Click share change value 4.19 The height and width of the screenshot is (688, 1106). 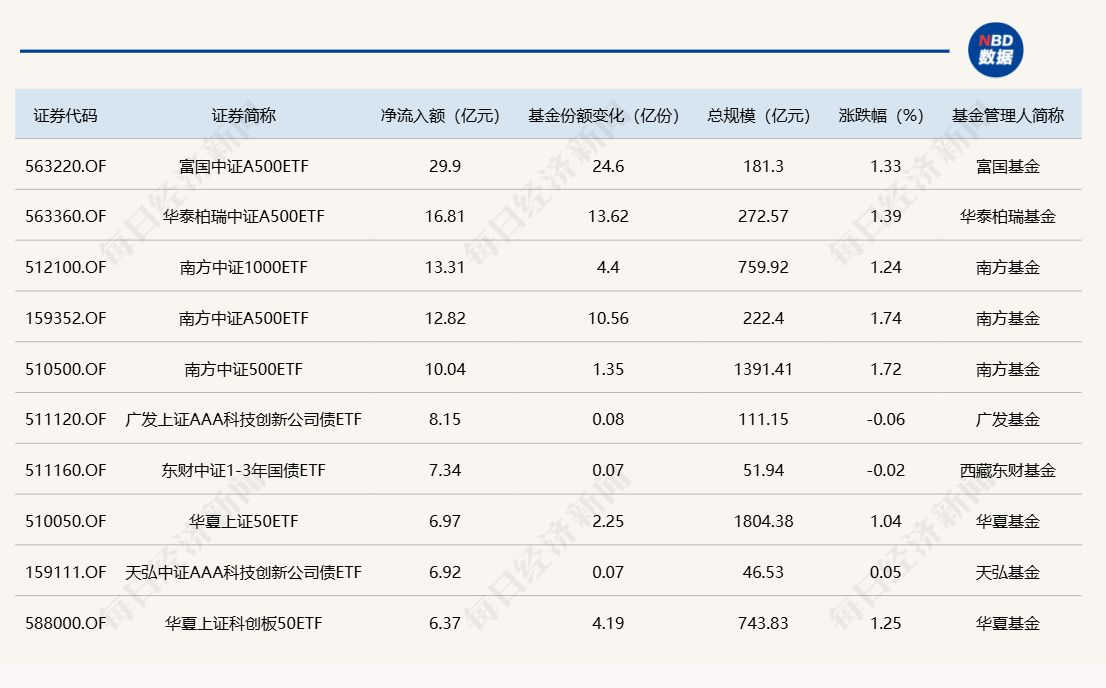tap(608, 623)
